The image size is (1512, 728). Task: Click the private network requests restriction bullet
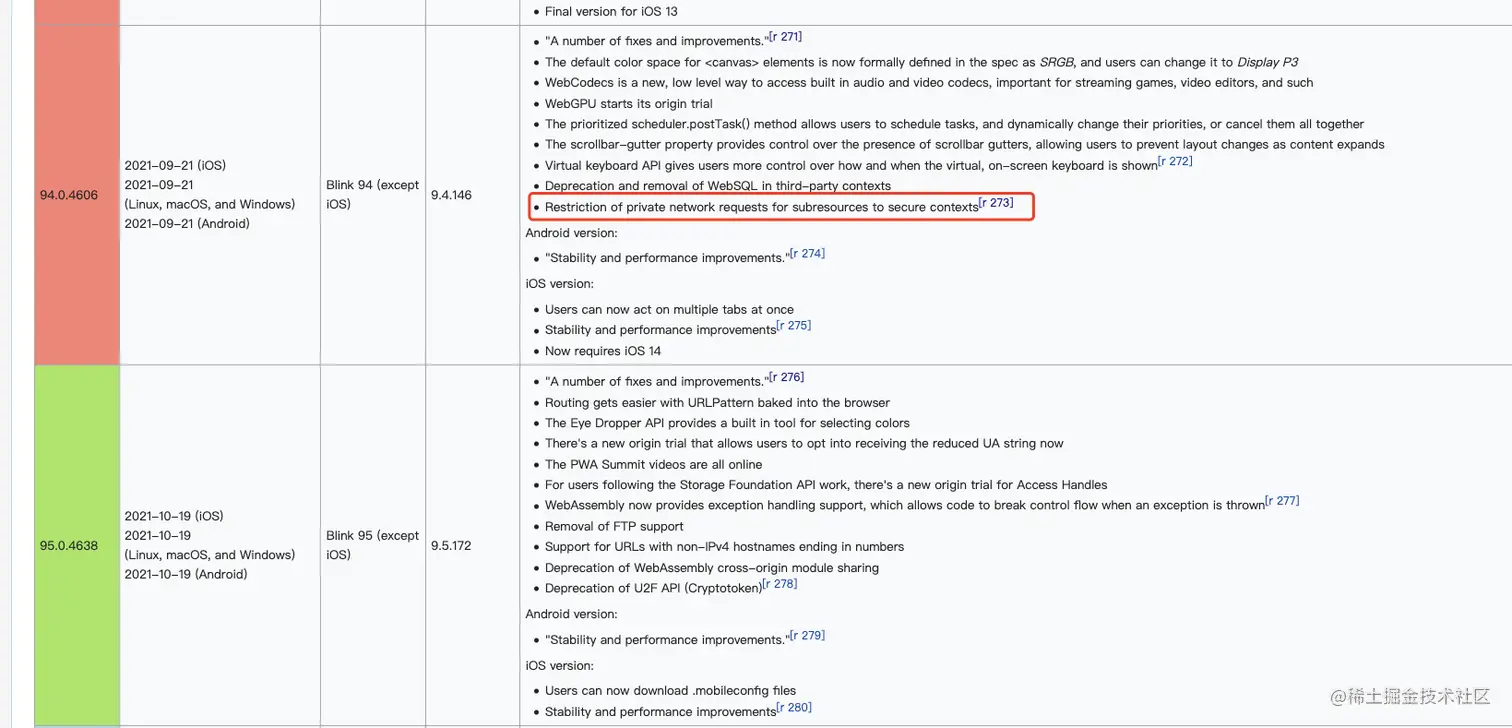tap(762, 208)
